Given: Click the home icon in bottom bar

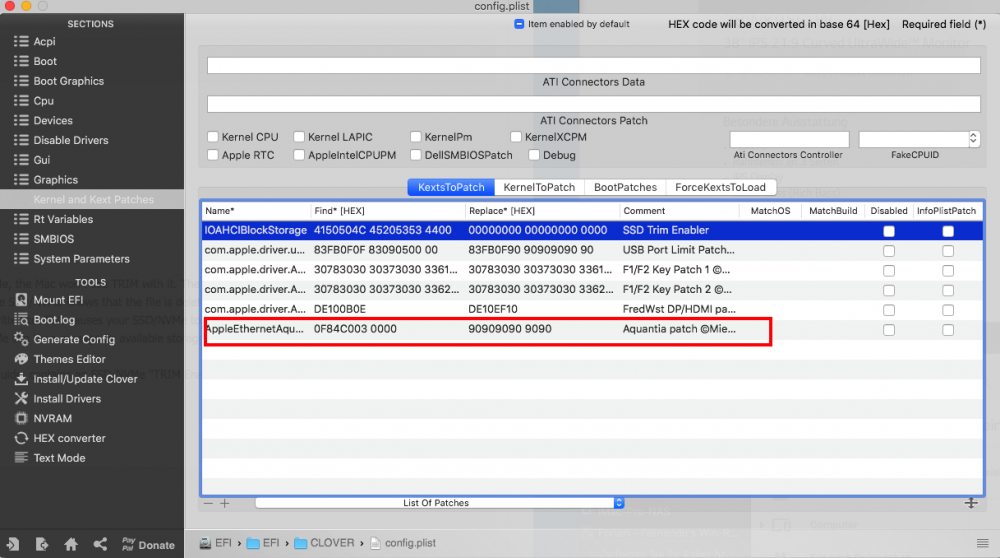Looking at the screenshot, I should [71, 544].
